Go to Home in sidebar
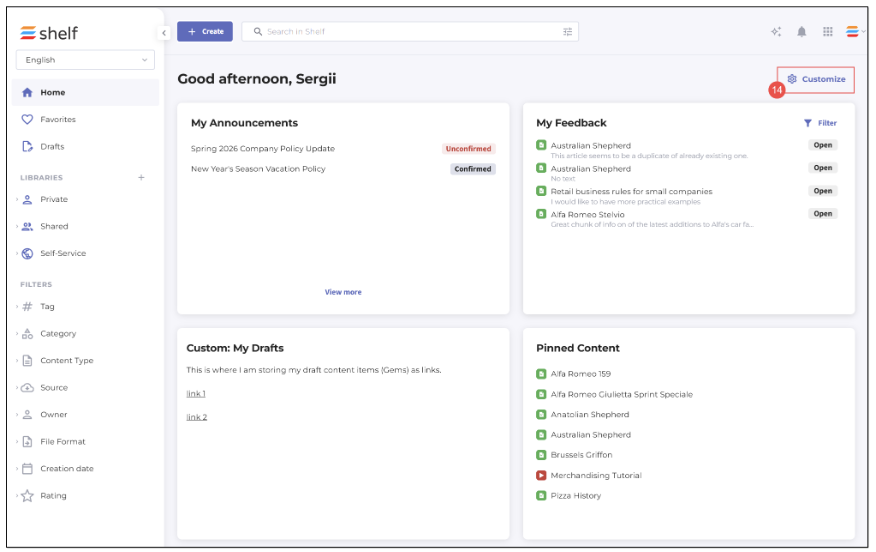 pos(85,92)
